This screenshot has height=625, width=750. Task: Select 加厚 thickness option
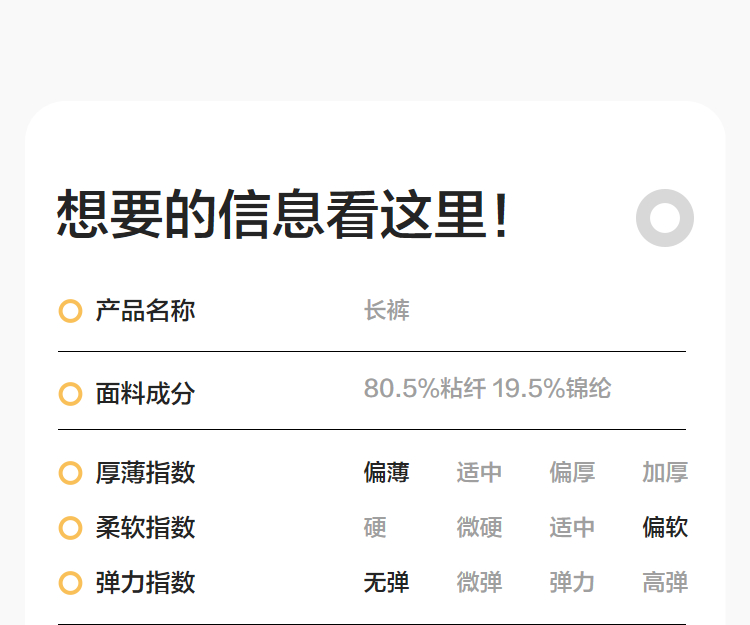[x=665, y=473]
